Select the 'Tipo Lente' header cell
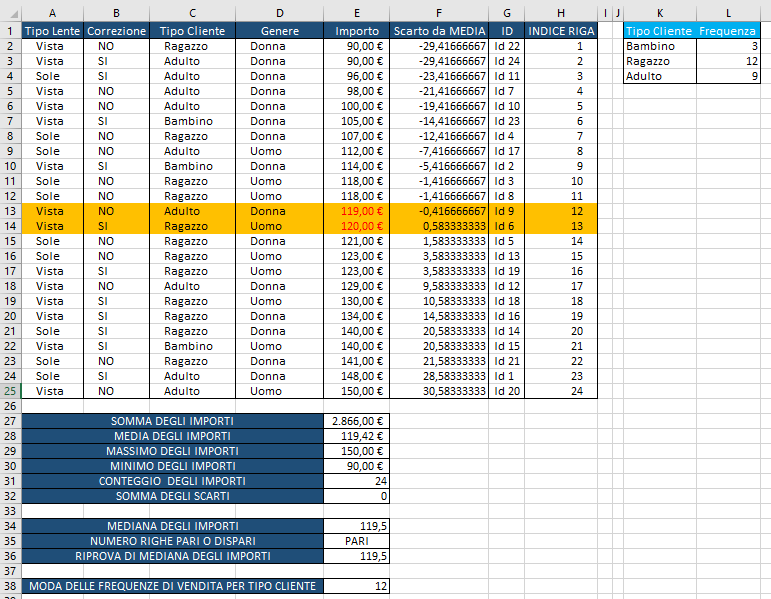This screenshot has width=771, height=599. [x=50, y=31]
